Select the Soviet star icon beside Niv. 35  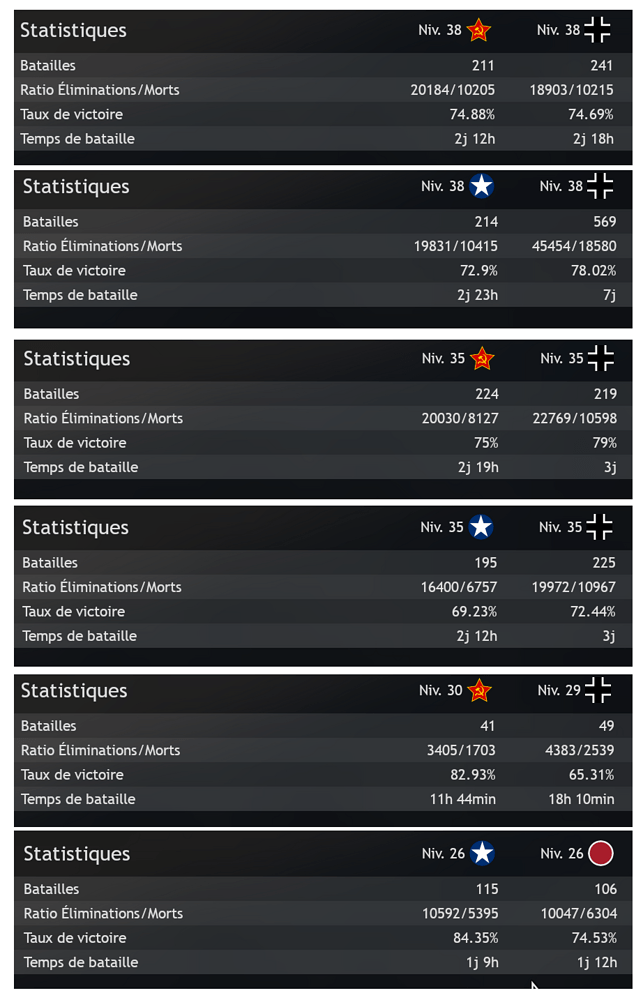coord(482,358)
